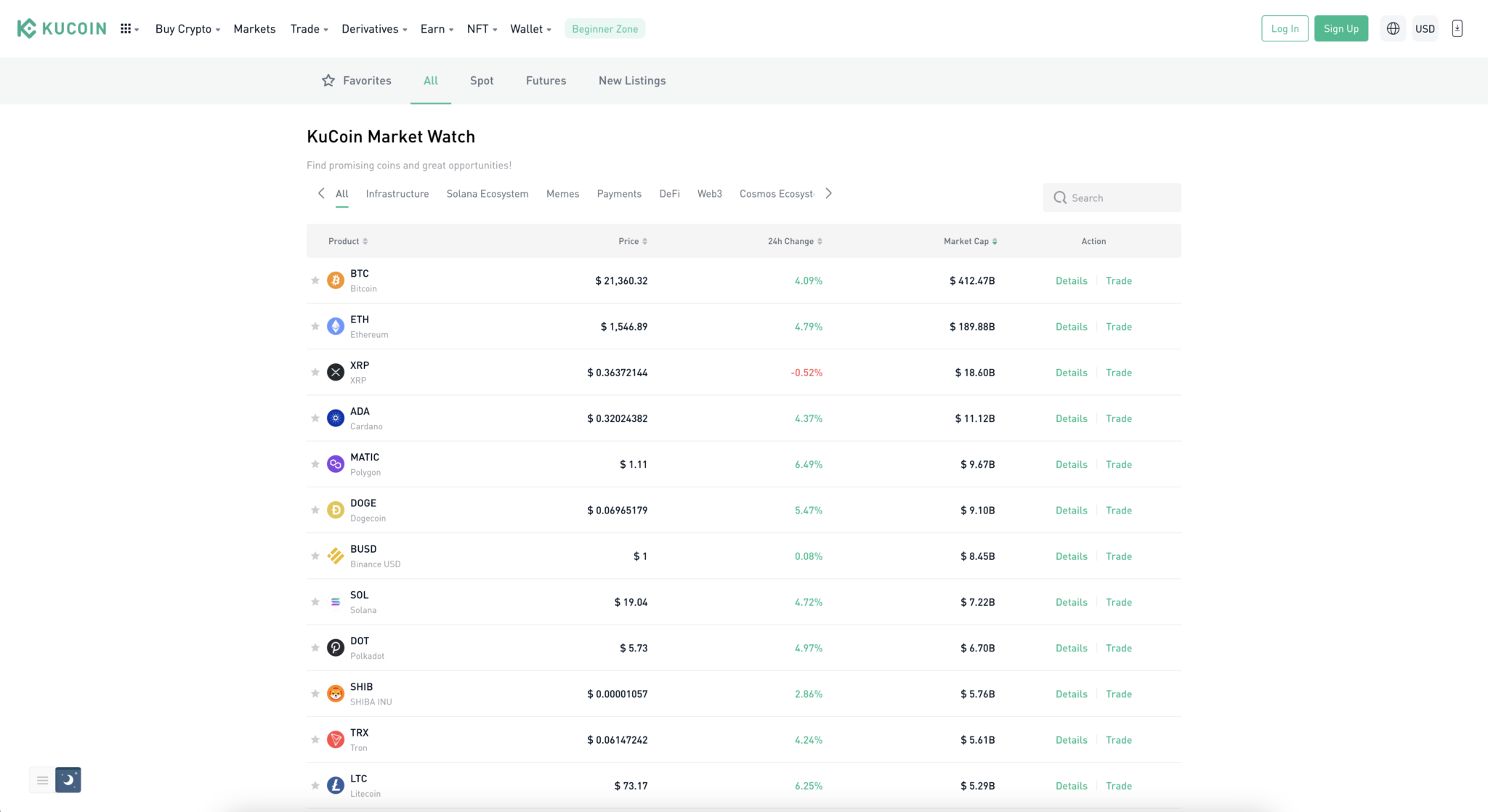This screenshot has width=1488, height=812.
Task: Open the KuCoin home logo
Action: (x=62, y=28)
